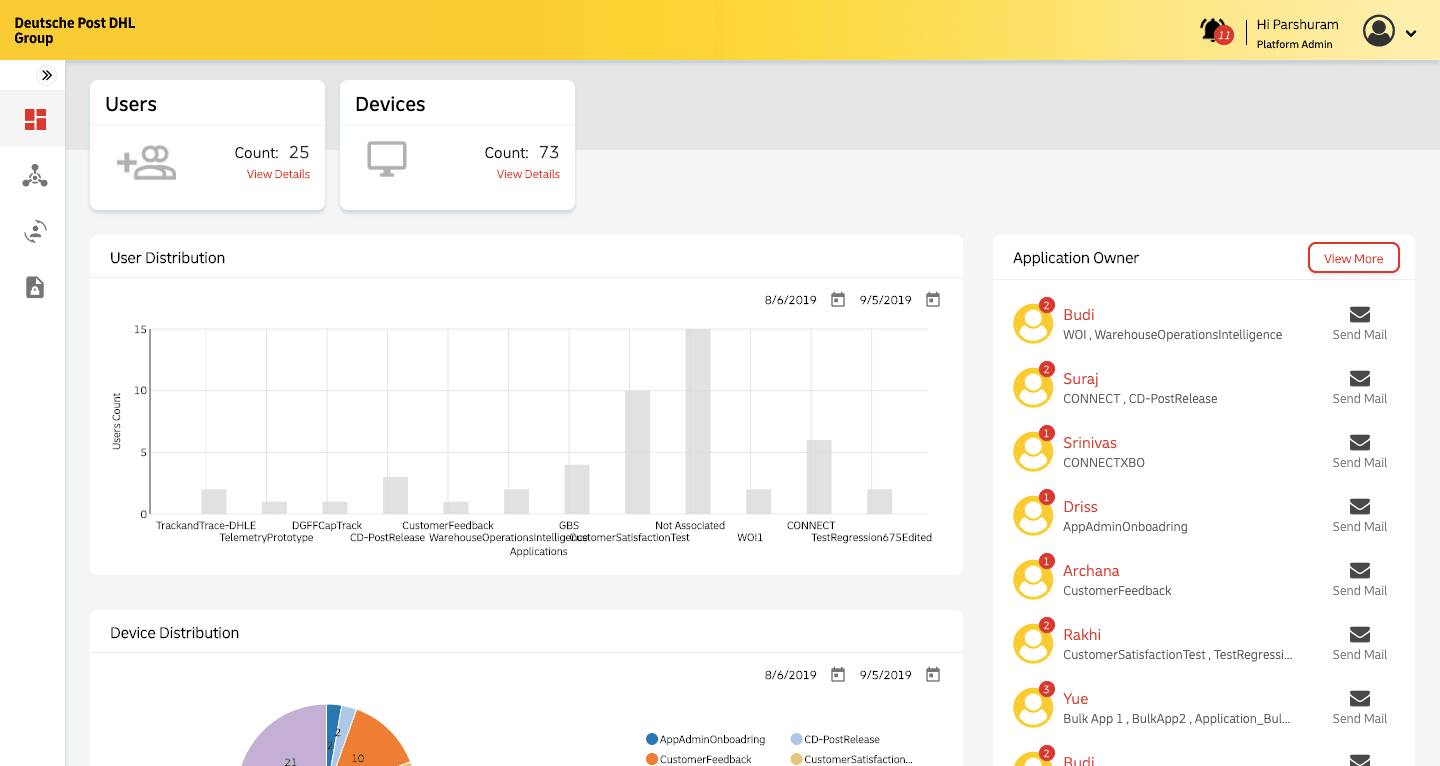Image resolution: width=1440 pixels, height=766 pixels.
Task: Click the CONNECT bar in user chart
Action: (x=819, y=477)
